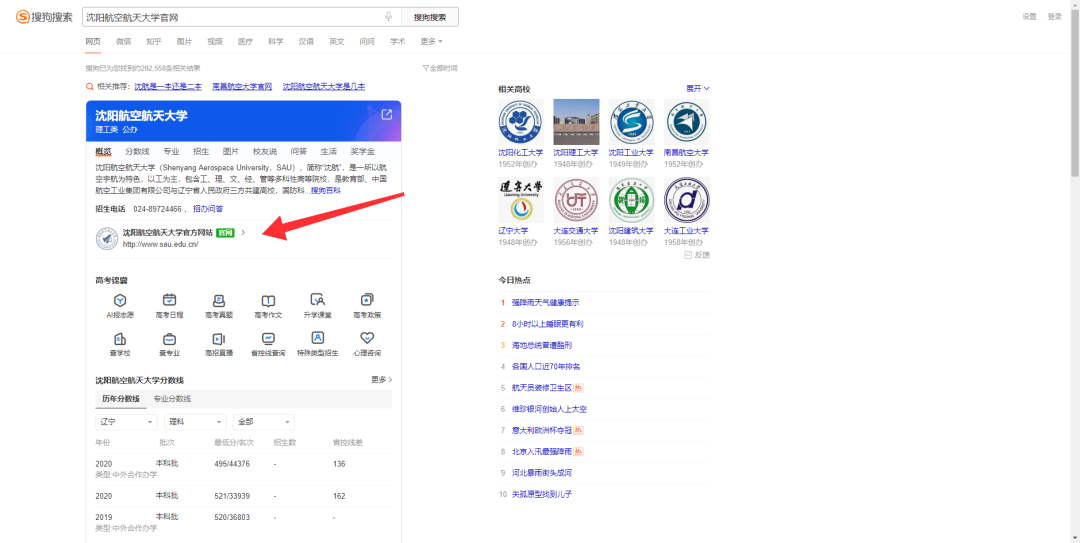Expand the 相关高校 list via 展开

click(698, 89)
